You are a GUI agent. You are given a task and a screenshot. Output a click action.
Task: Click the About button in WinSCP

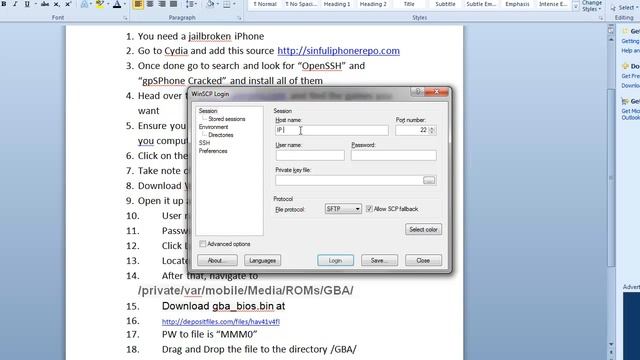(217, 260)
